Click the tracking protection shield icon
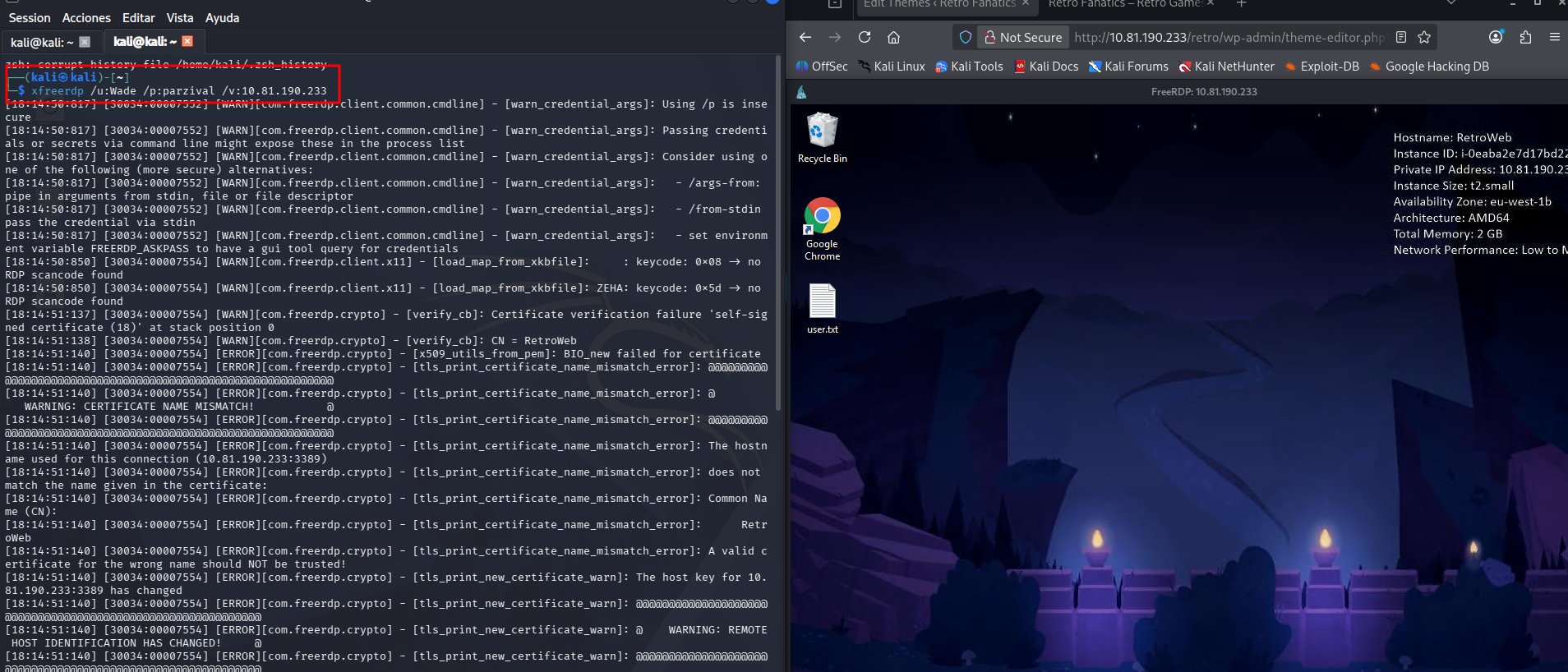Viewport: 1568px width, 672px height. [x=966, y=37]
